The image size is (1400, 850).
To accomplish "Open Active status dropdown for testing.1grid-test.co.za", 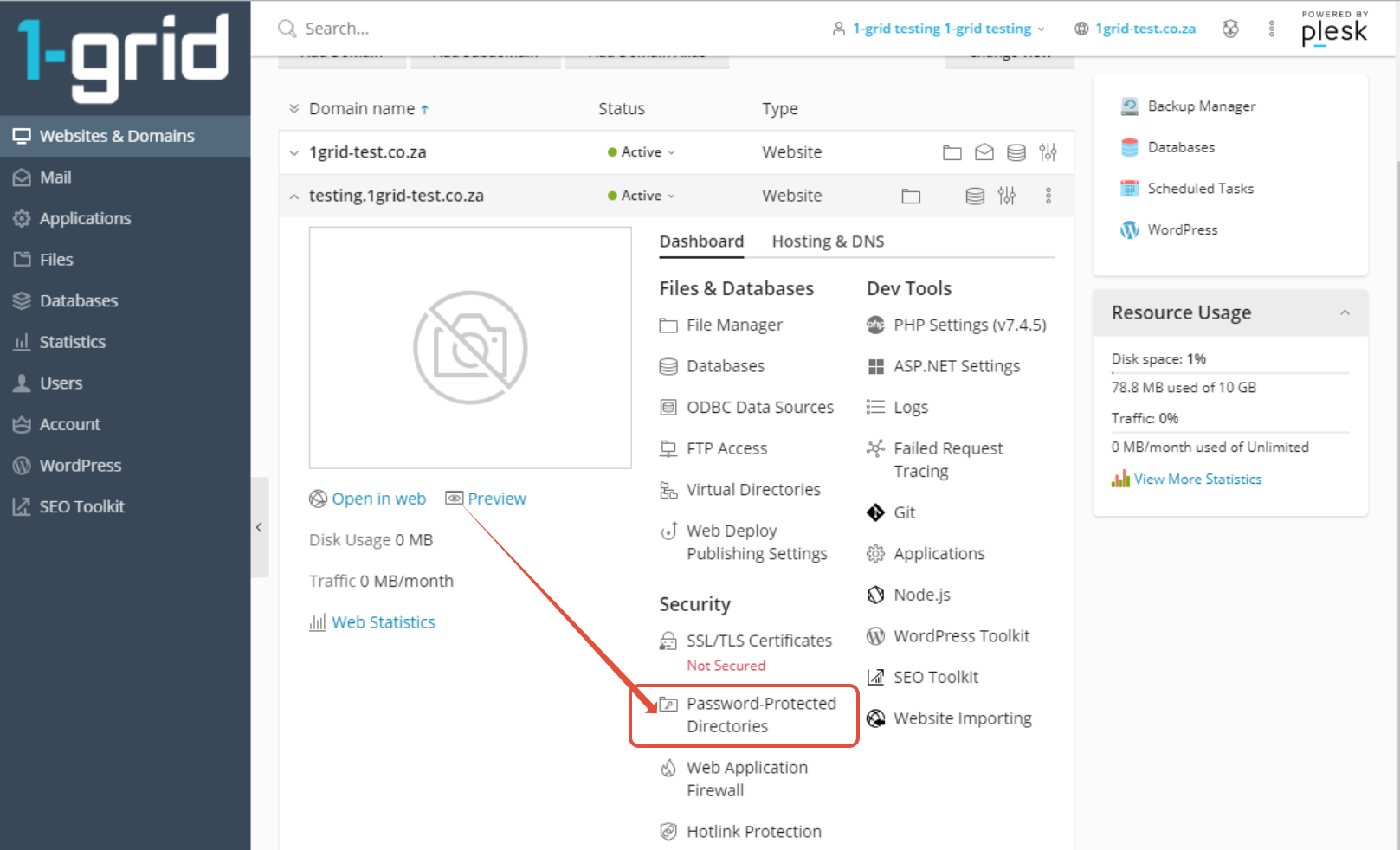I will coord(641,196).
